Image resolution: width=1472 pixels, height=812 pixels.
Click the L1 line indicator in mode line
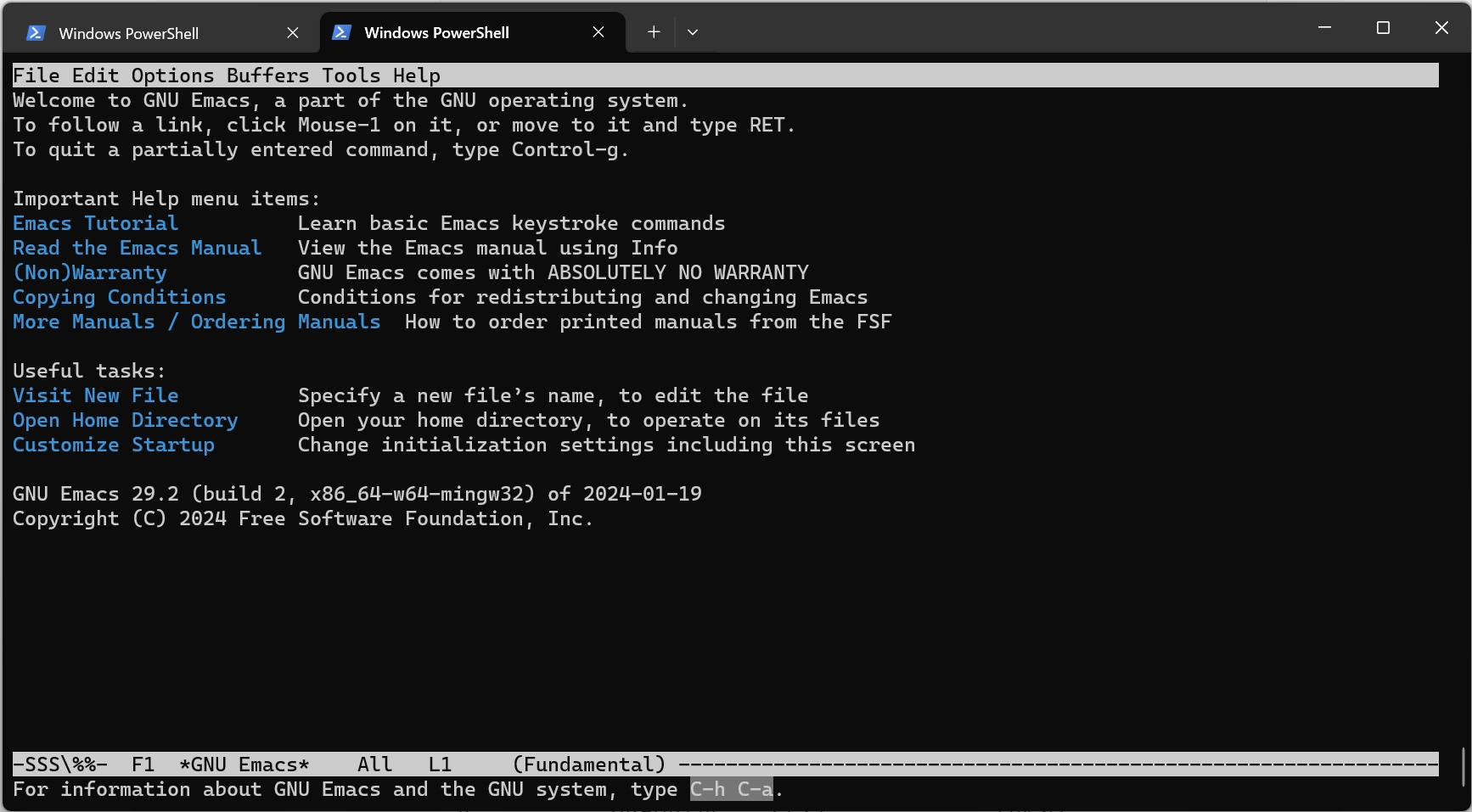440,764
